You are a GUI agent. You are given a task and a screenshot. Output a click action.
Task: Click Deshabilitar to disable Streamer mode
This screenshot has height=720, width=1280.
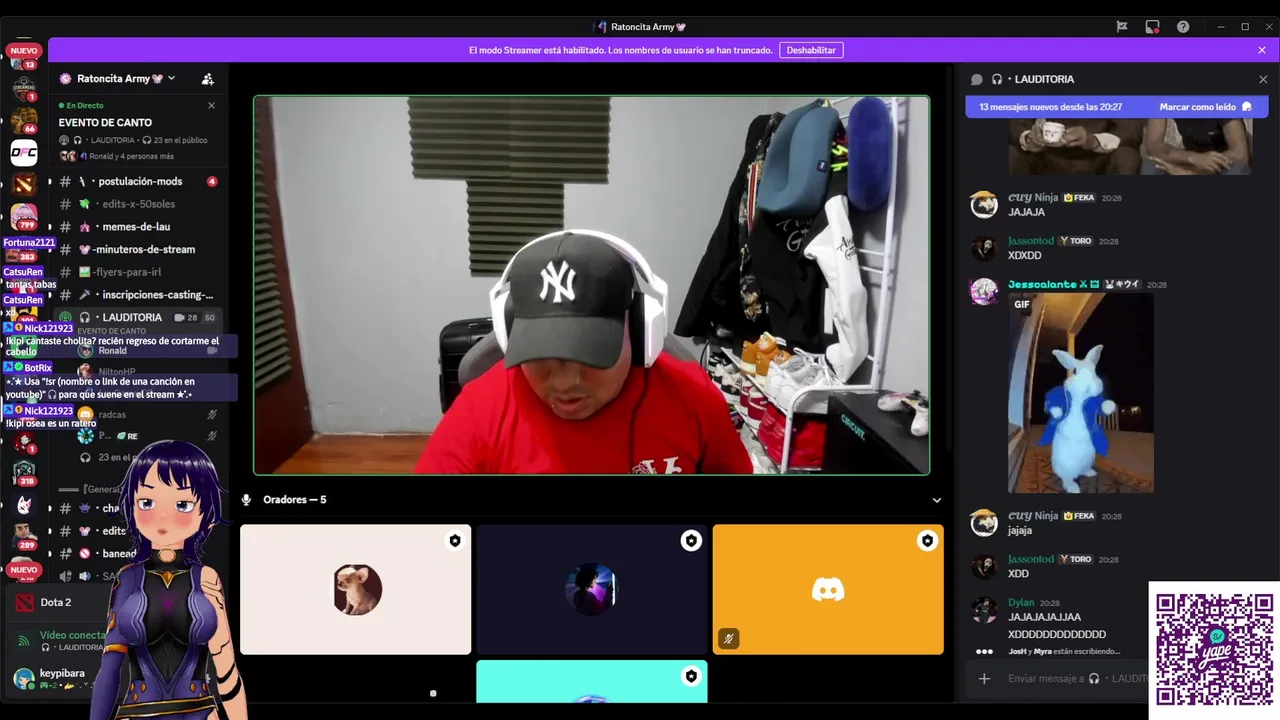(811, 50)
